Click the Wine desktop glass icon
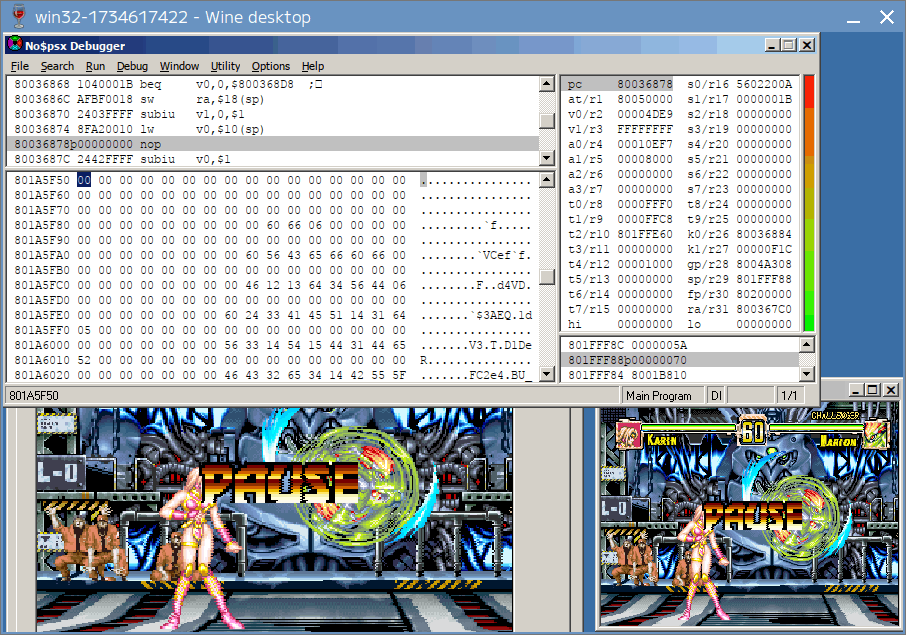The width and height of the screenshot is (906, 635). click(x=18, y=16)
